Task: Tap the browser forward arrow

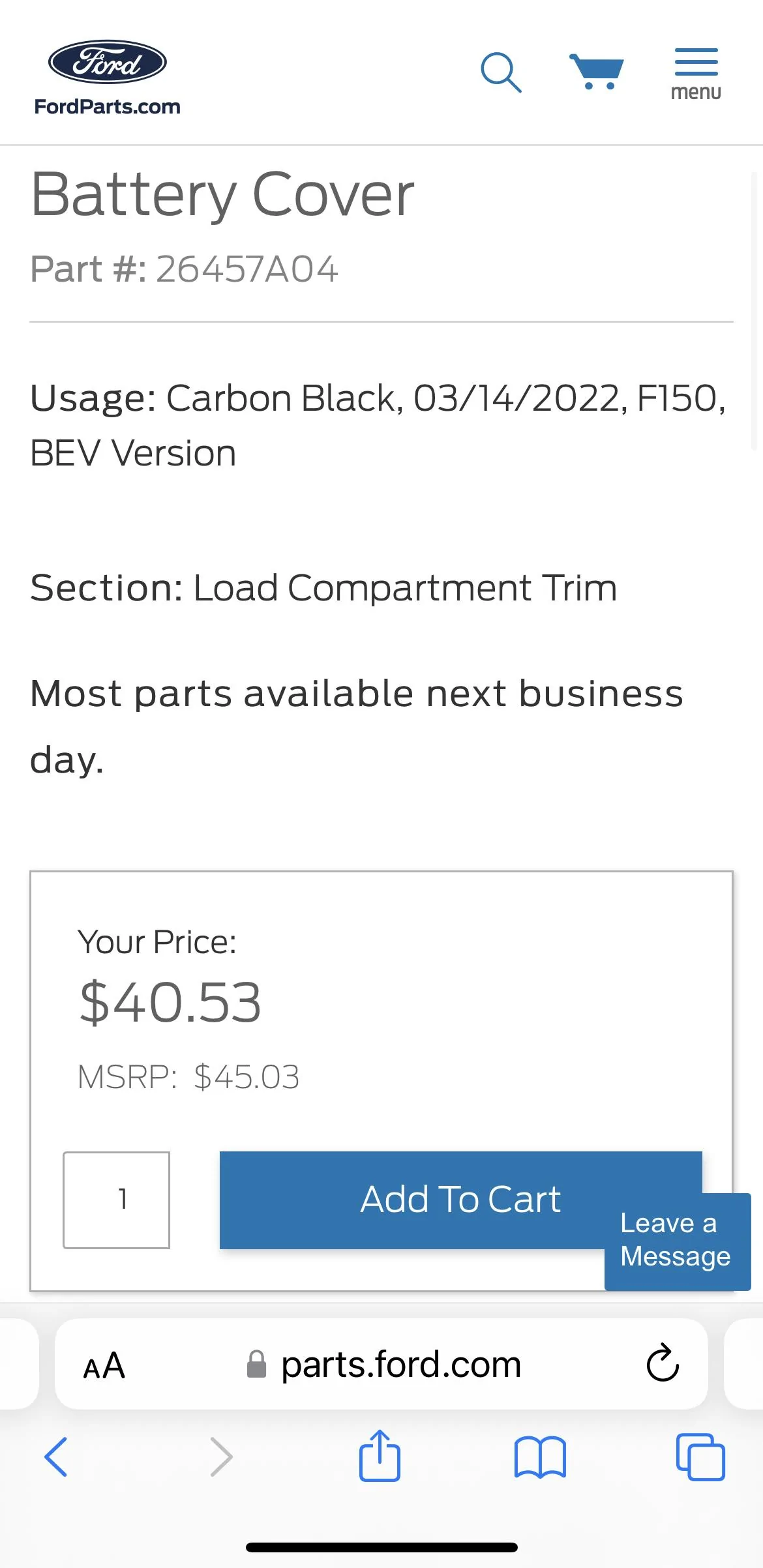Action: (222, 1457)
